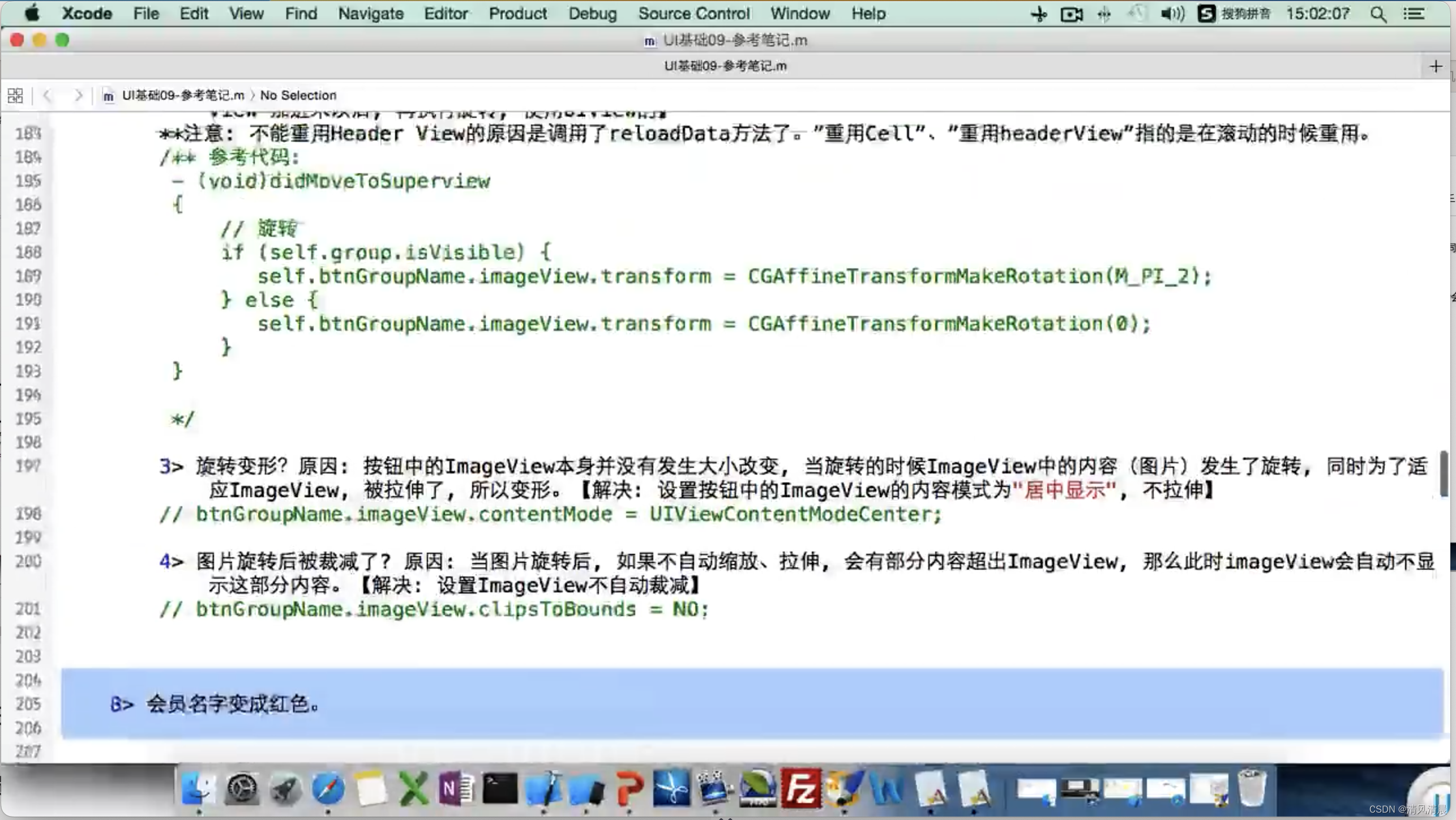1456x820 pixels.
Task: Click the UIViewContentModeCenter comment line
Action: pos(551,514)
